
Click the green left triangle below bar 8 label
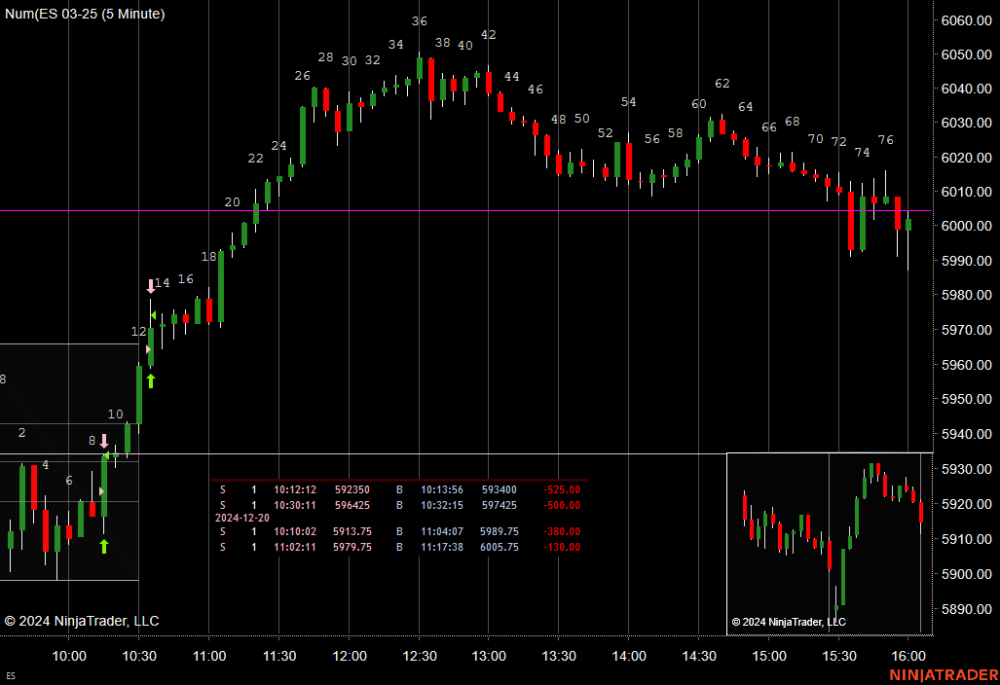point(107,456)
